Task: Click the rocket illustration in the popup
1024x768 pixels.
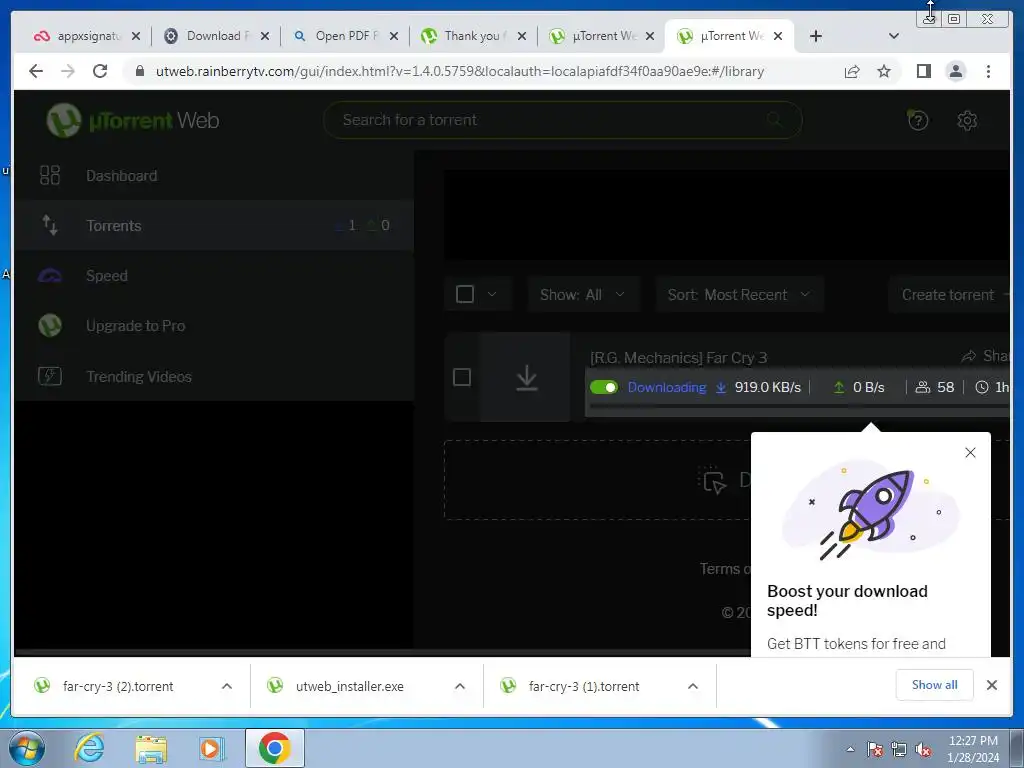Action: [x=870, y=509]
